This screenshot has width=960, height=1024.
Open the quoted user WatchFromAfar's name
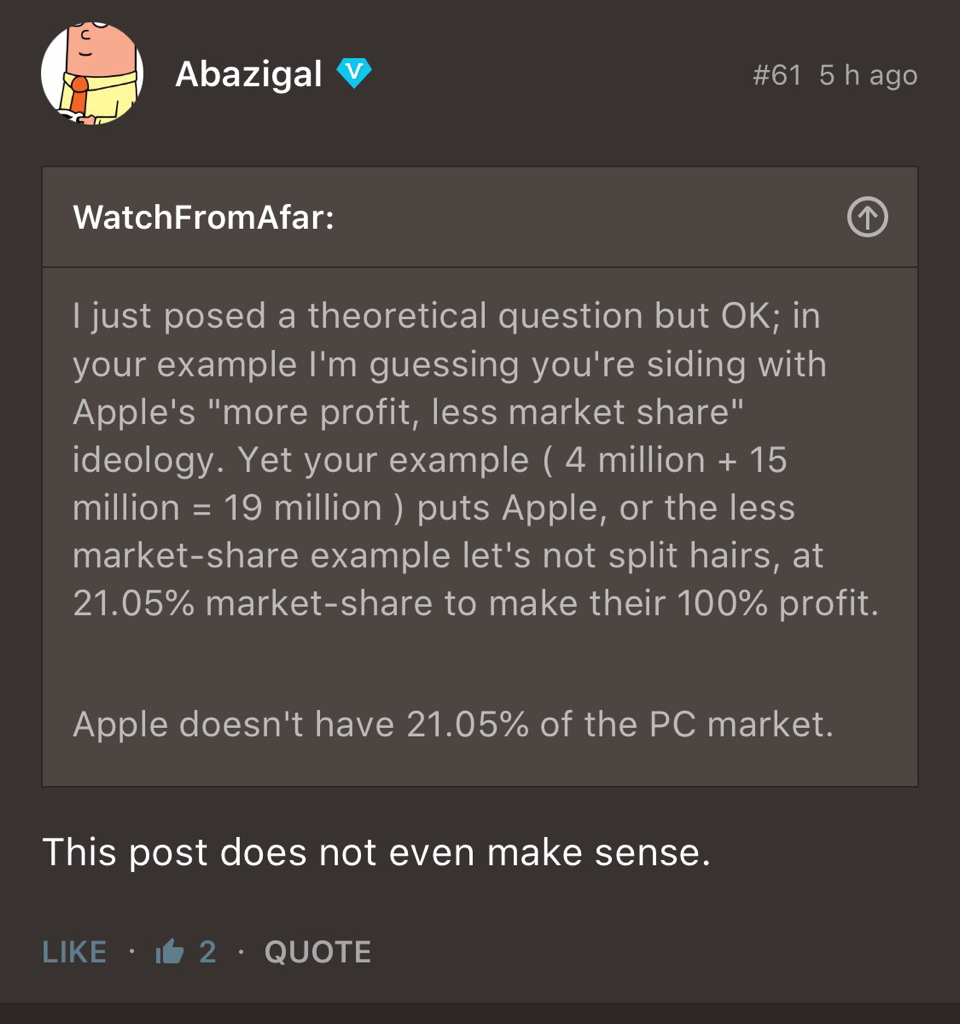pos(203,217)
